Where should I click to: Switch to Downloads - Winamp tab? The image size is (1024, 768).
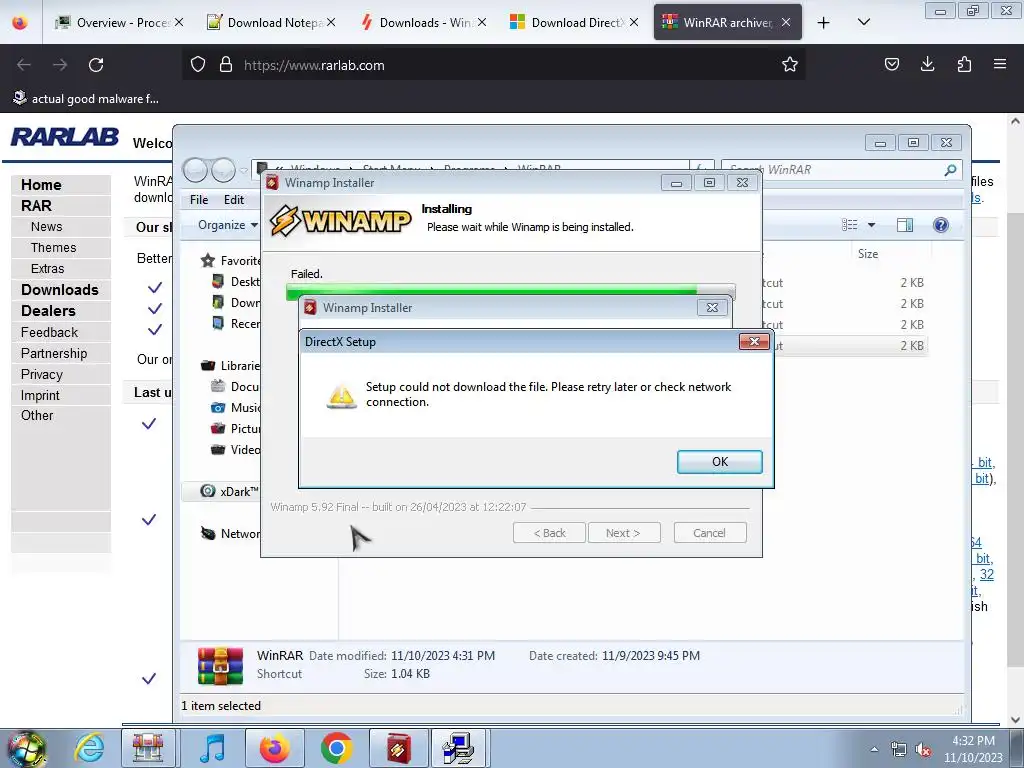[x=426, y=23]
